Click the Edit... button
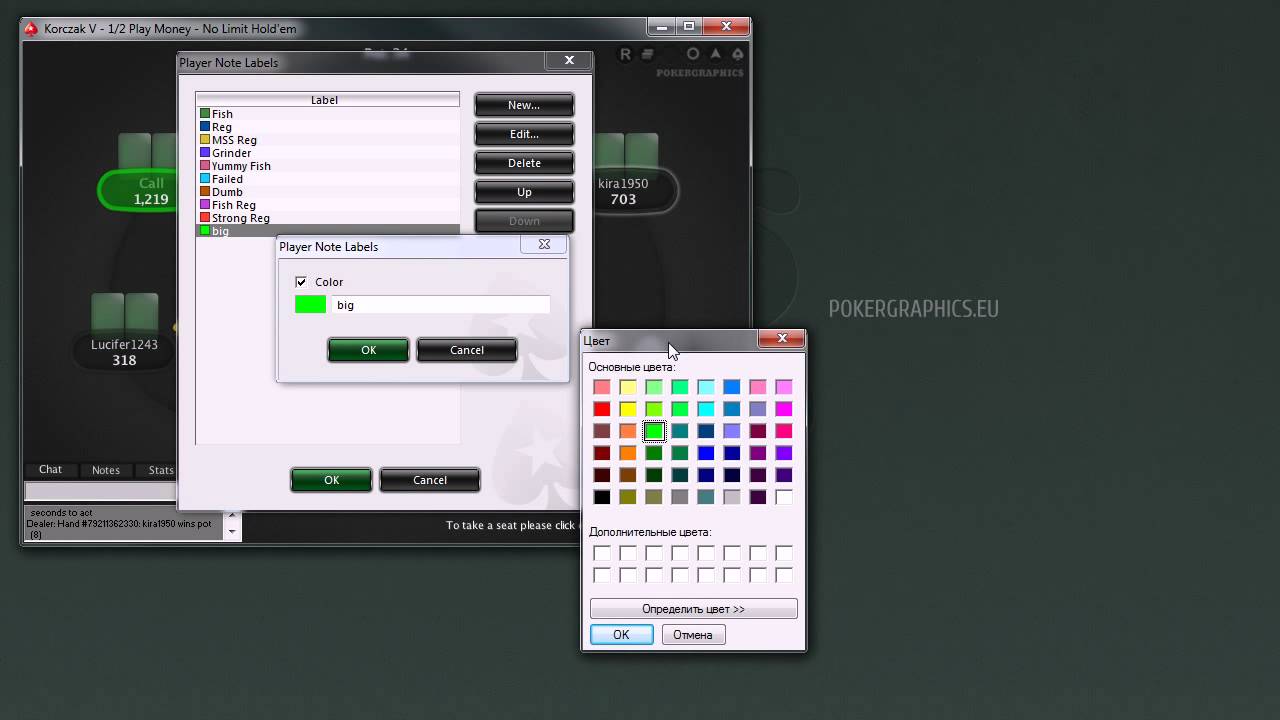This screenshot has width=1280, height=720. coord(524,134)
